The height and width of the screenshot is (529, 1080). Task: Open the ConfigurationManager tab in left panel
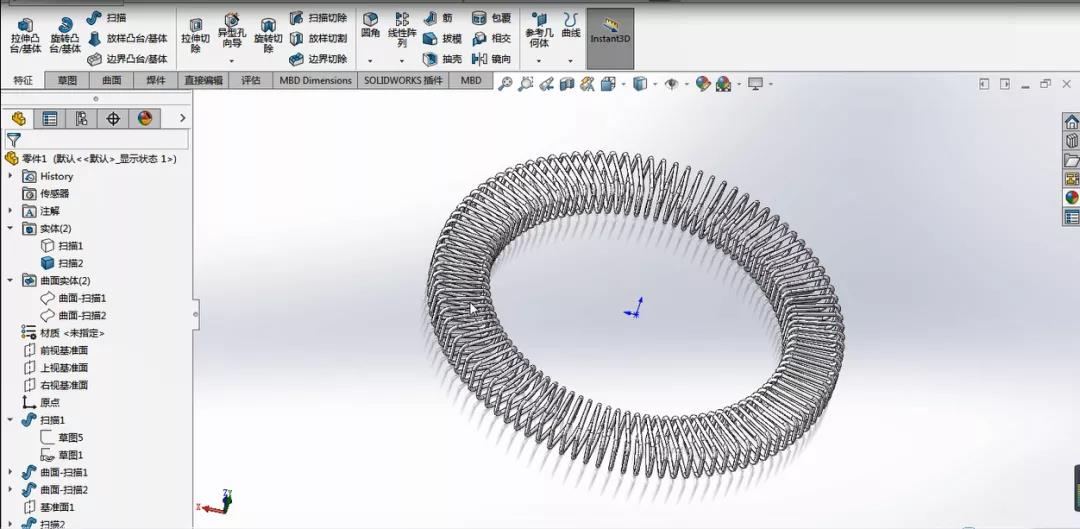(81, 118)
